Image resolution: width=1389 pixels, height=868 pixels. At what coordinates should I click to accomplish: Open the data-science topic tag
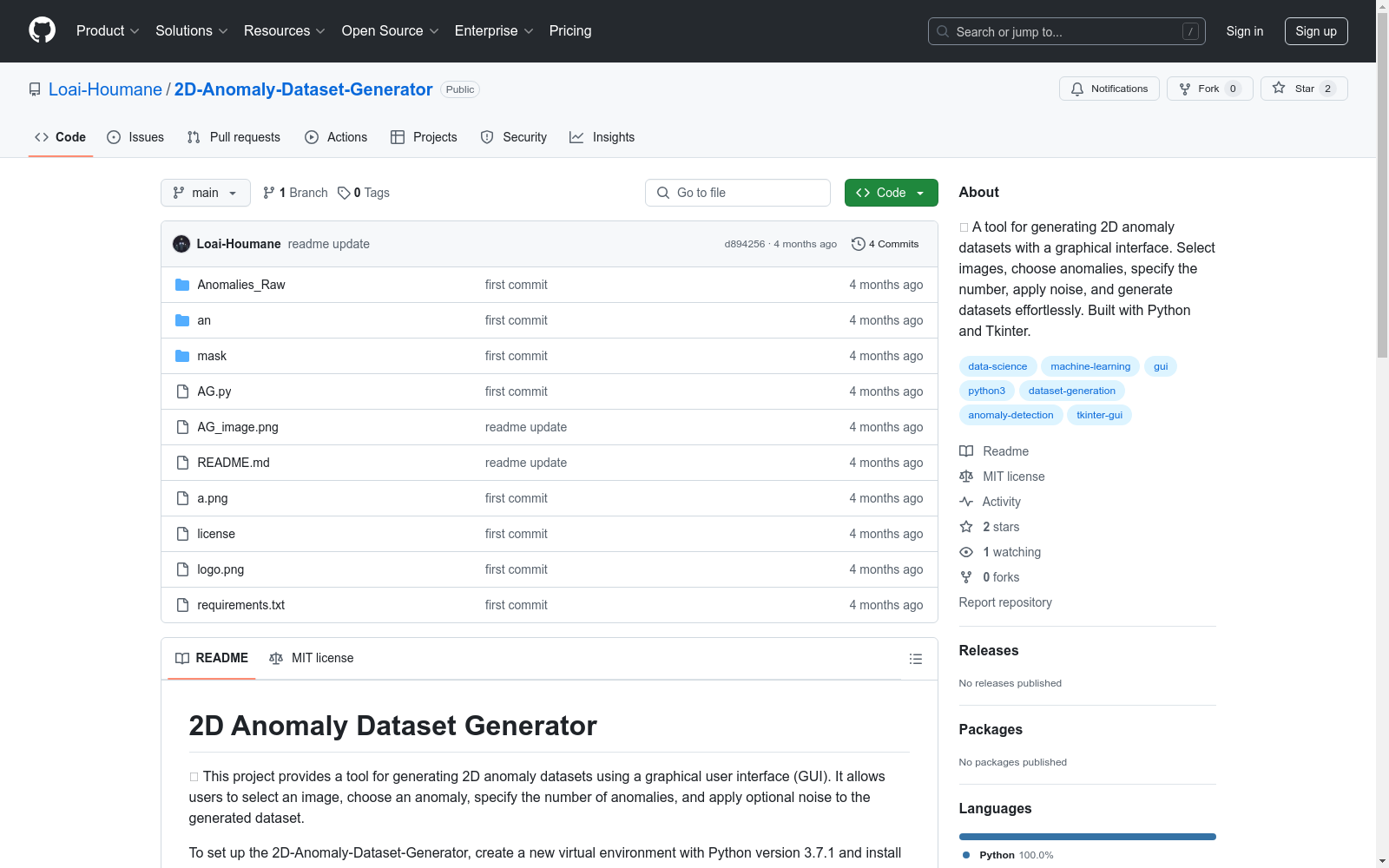tap(997, 366)
